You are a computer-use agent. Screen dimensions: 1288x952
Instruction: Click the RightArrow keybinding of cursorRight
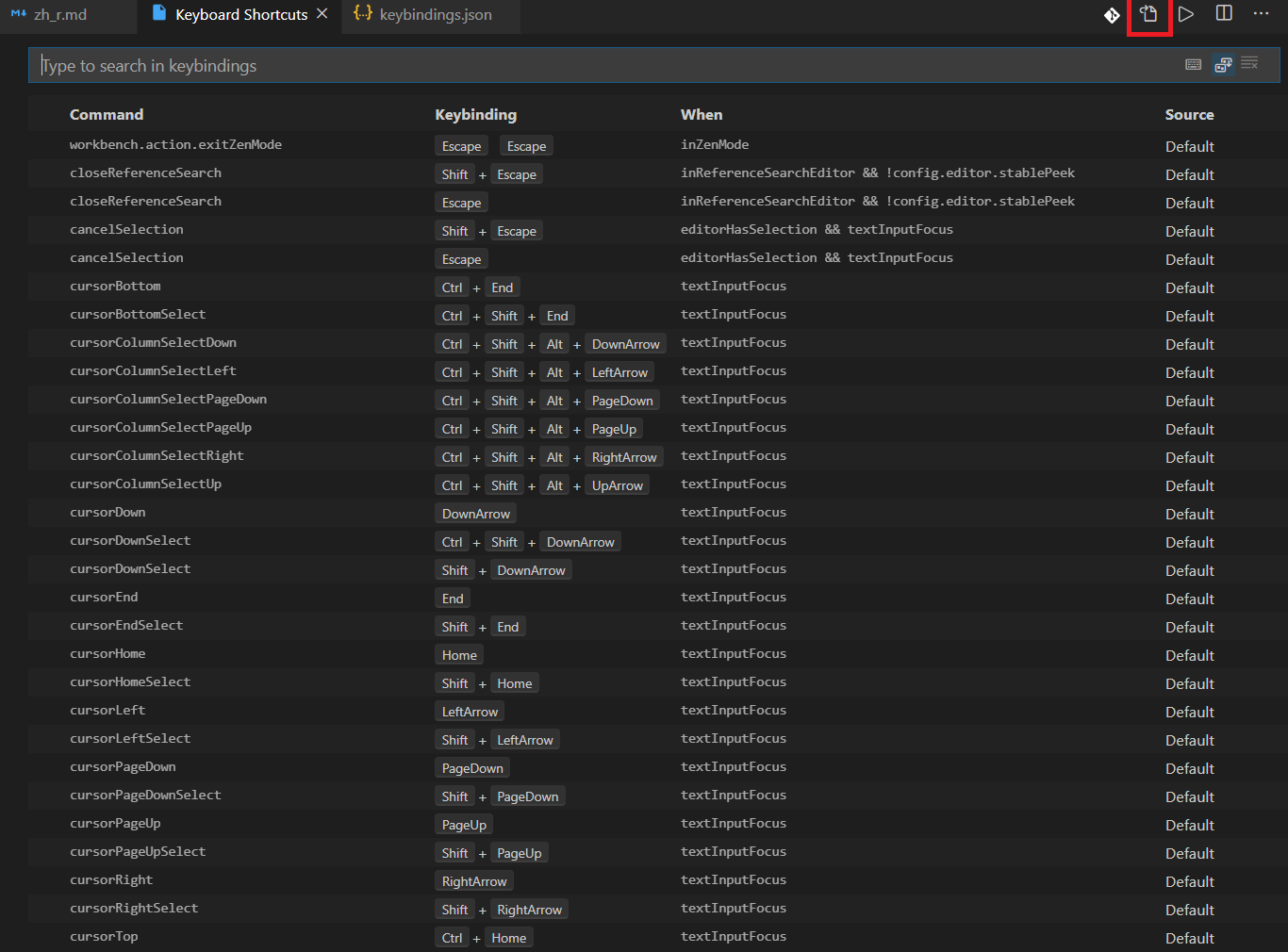coord(474,881)
